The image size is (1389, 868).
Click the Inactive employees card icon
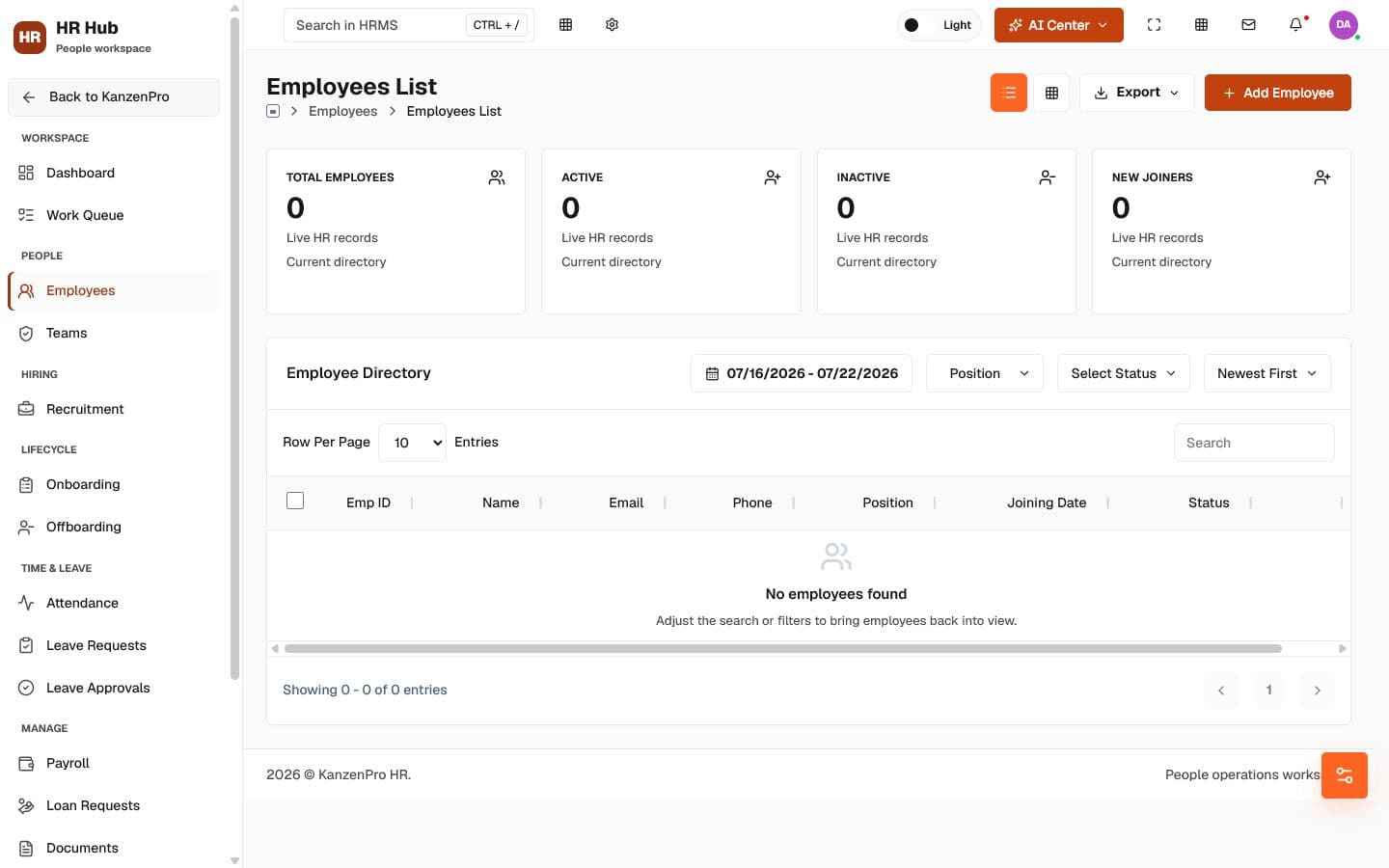1047,177
